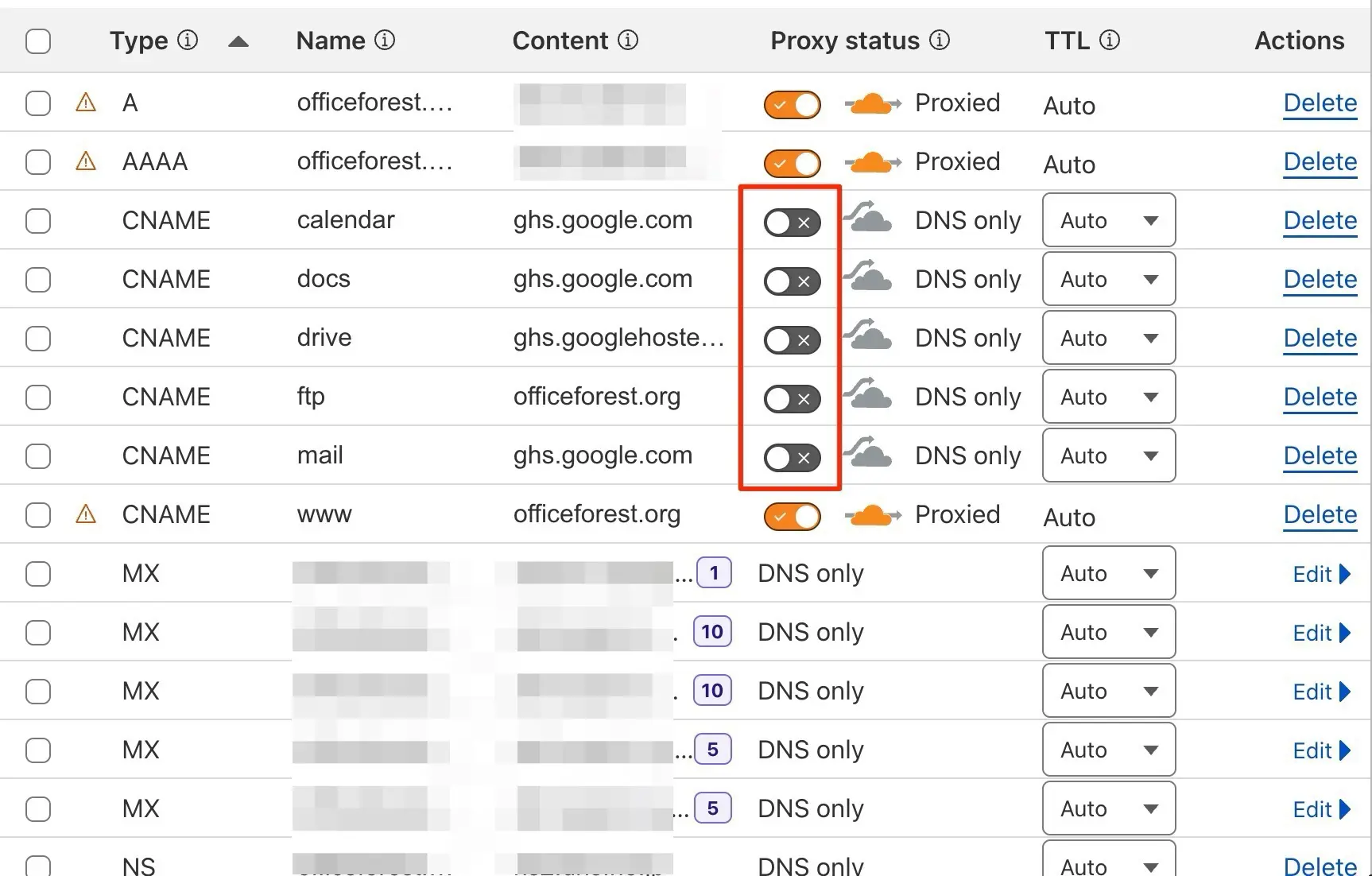1372x876 pixels.
Task: Open the TTL dropdown for mail record
Action: pos(1108,455)
